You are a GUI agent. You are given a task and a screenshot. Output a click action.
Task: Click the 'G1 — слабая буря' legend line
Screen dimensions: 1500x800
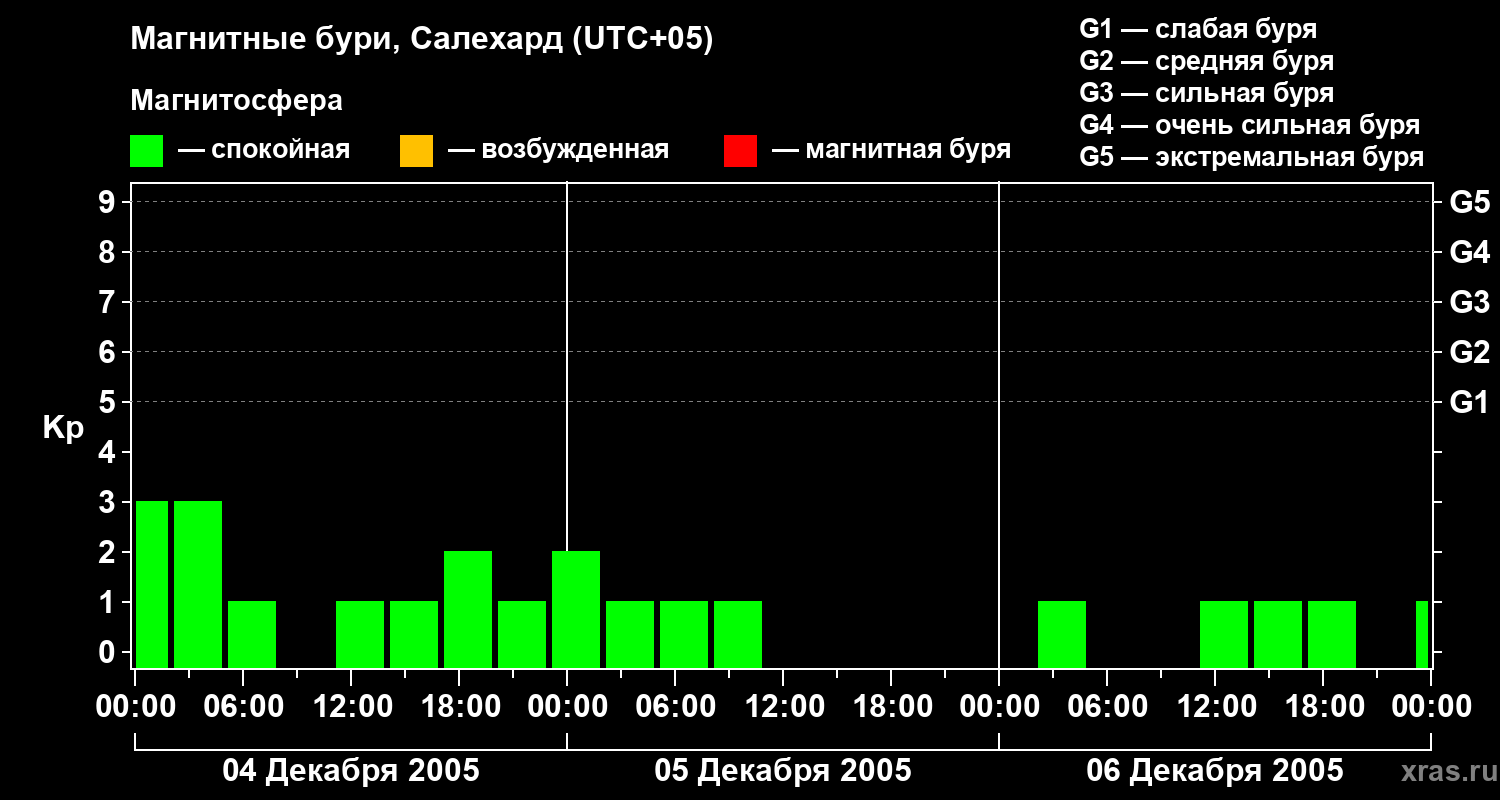coord(1198,29)
